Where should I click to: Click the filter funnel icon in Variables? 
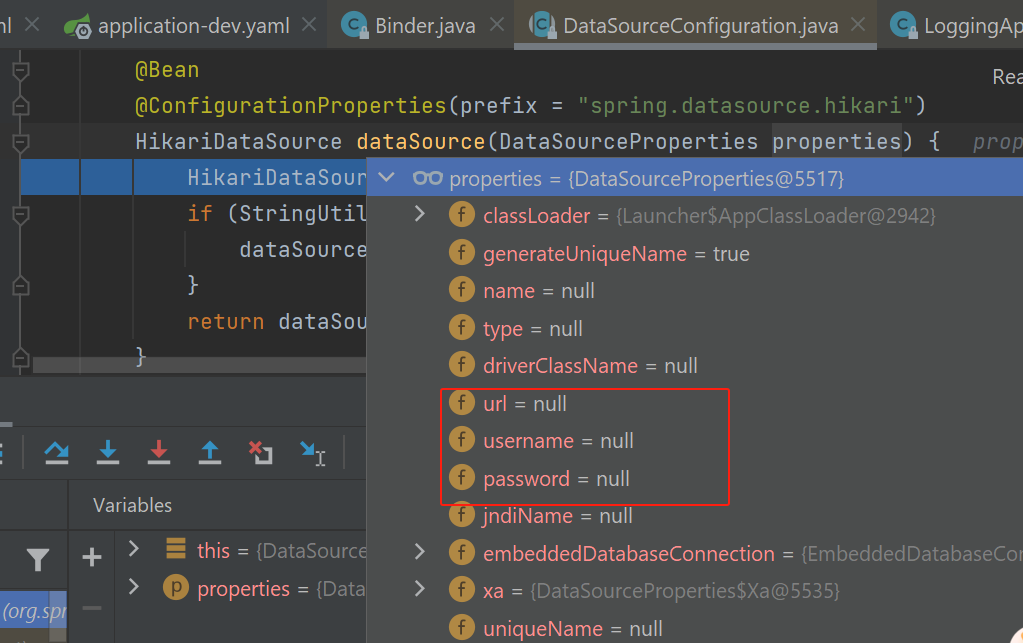[38, 559]
